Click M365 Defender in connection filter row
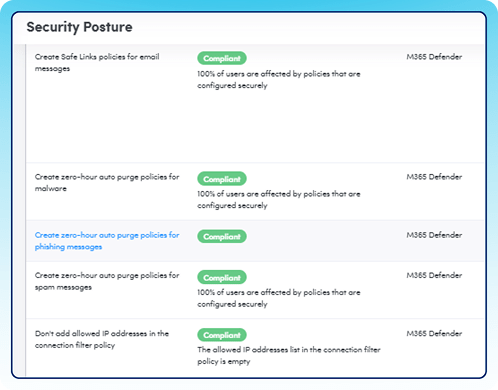Viewport: 498px width, 390px height. click(x=434, y=333)
